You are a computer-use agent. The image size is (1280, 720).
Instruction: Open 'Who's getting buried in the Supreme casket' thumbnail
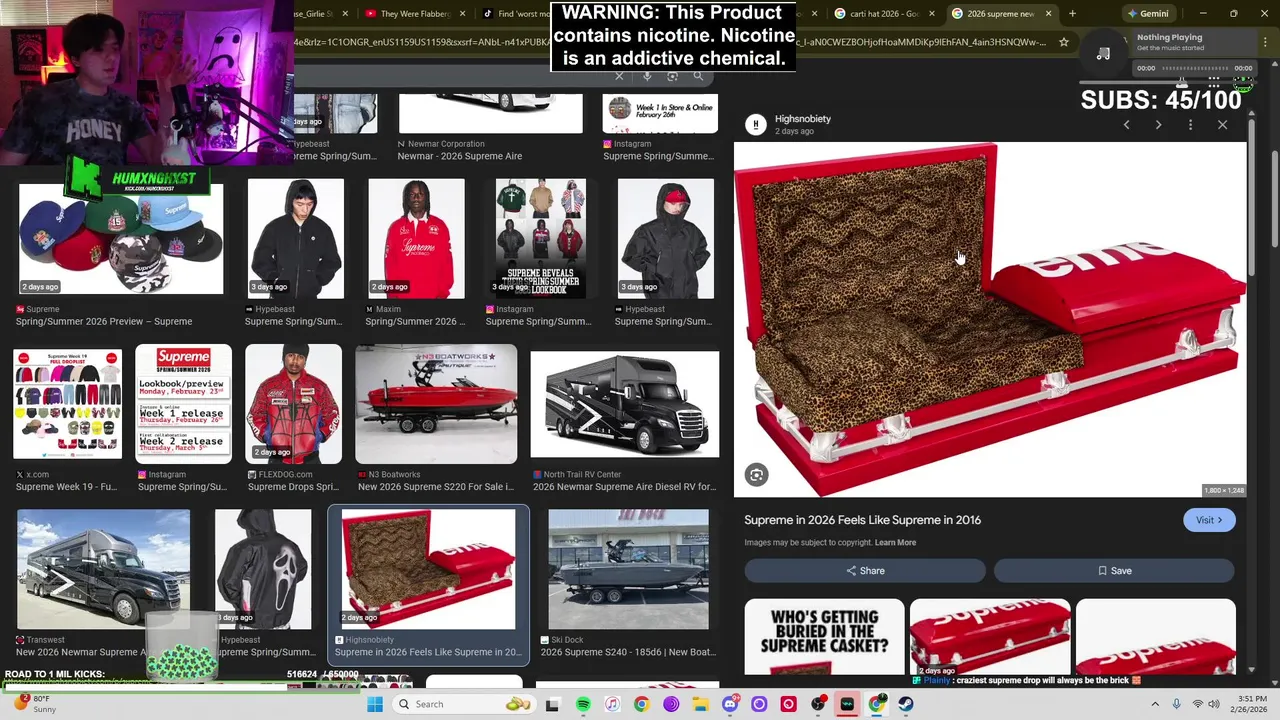click(824, 636)
